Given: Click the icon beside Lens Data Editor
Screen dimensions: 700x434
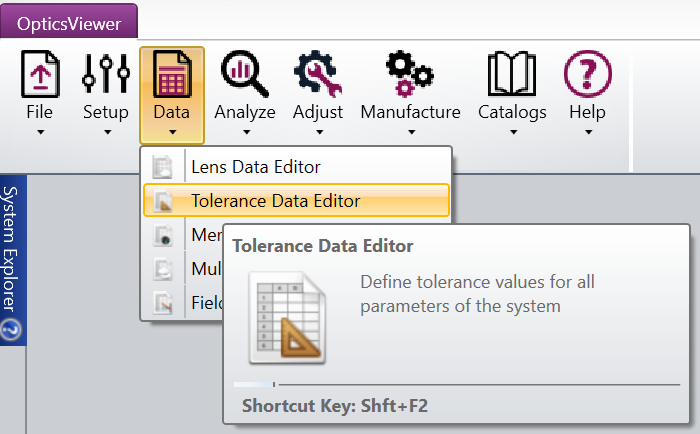Looking at the screenshot, I should pos(162,167).
